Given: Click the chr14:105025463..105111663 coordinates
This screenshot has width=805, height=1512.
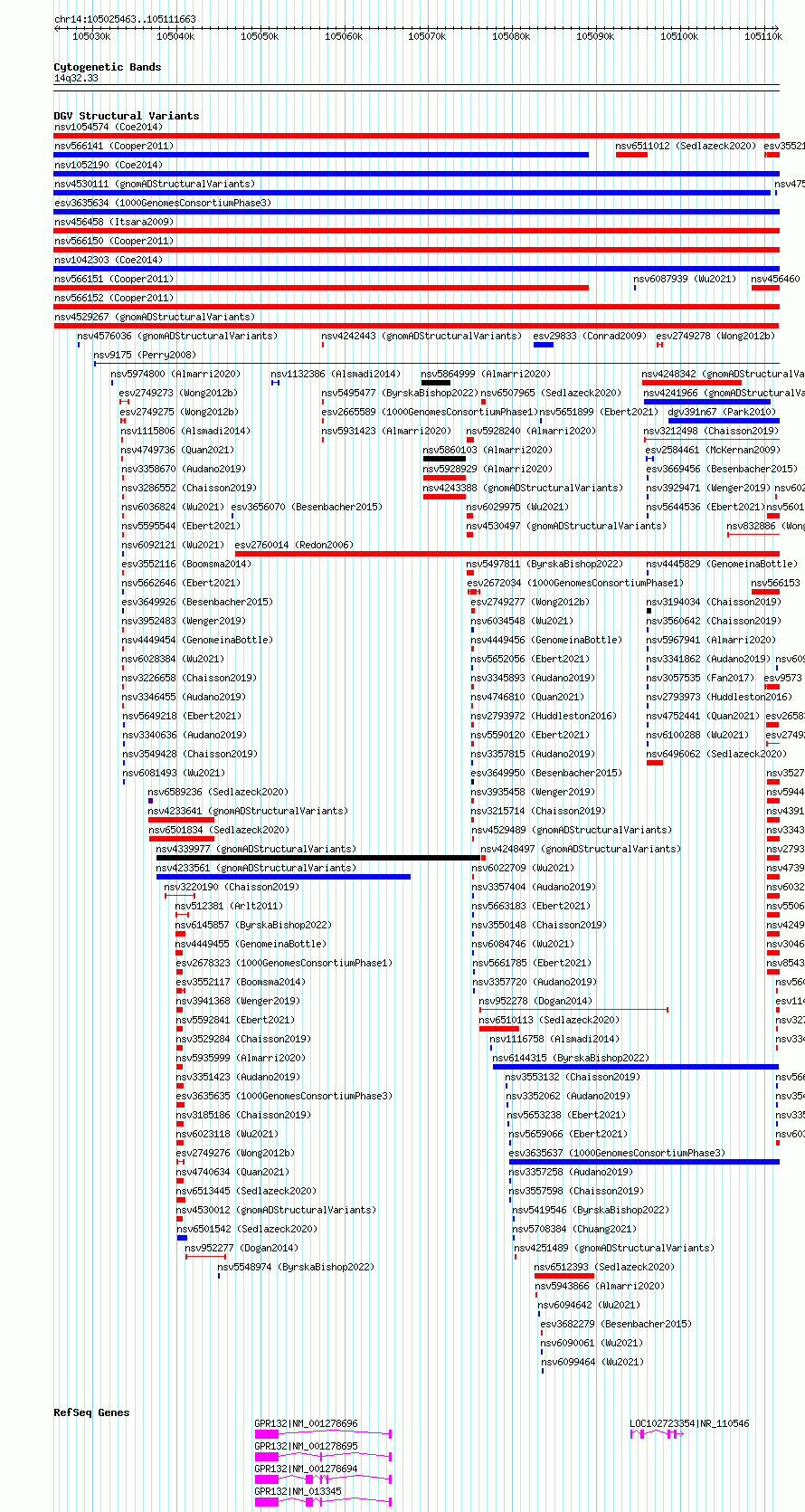Looking at the screenshot, I should point(125,19).
